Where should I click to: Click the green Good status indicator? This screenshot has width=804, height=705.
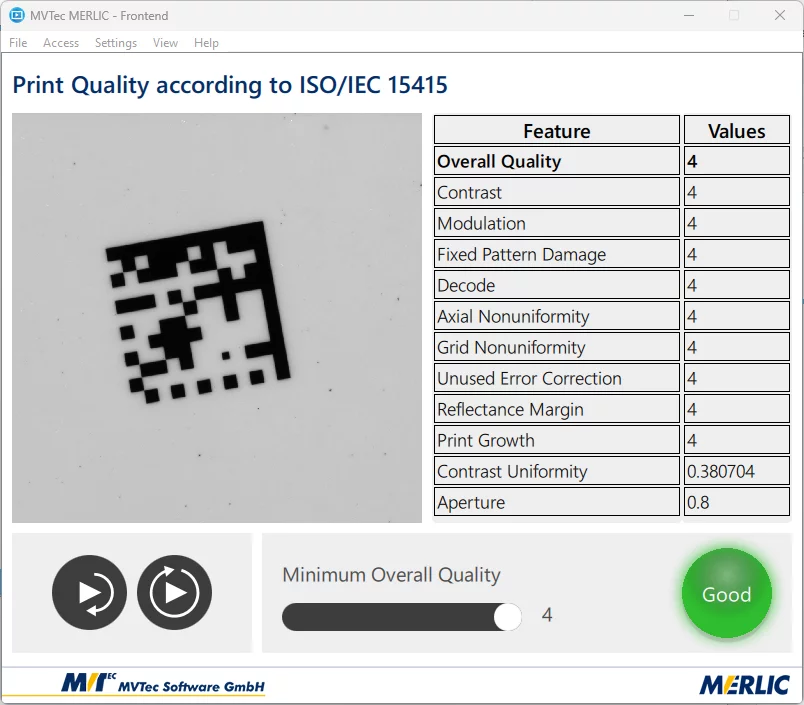coord(726,594)
